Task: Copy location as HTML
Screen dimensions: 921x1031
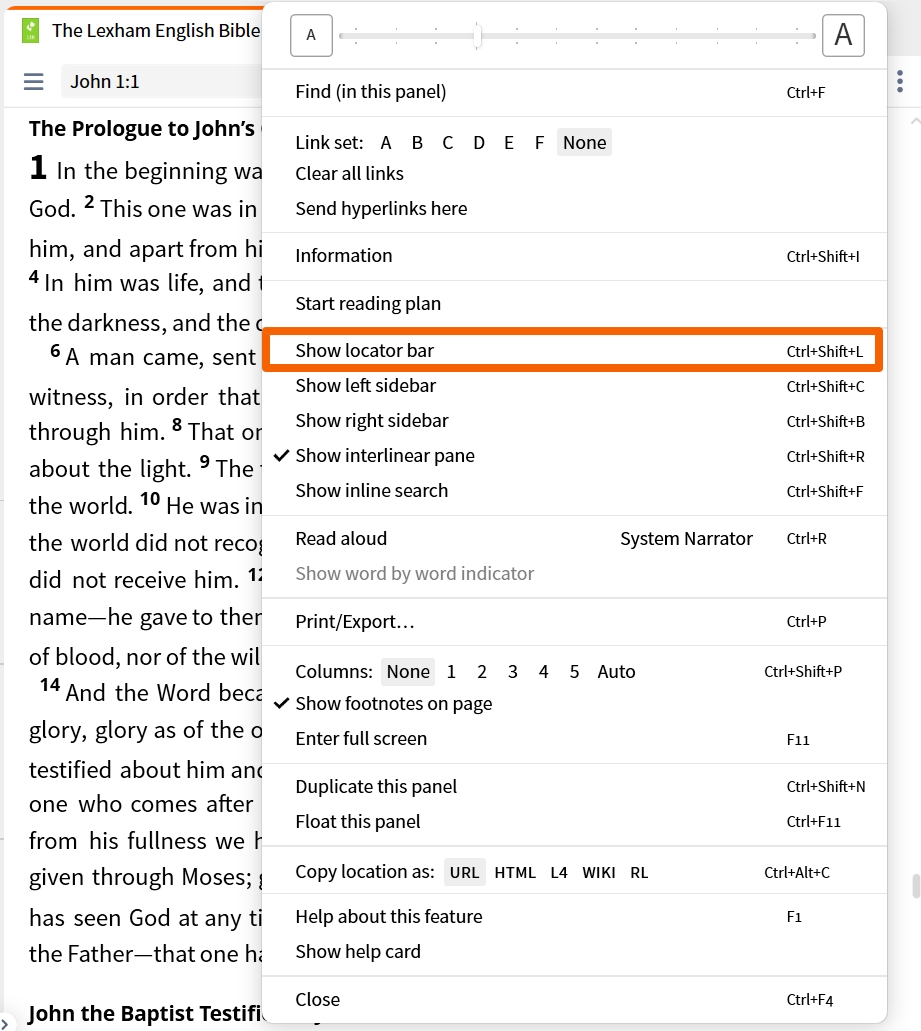Action: tap(515, 873)
